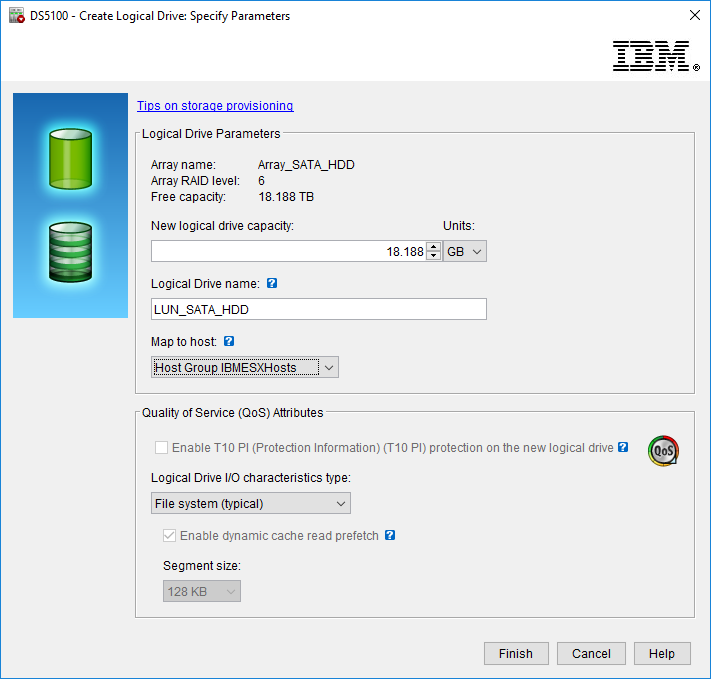Toggle Enable dynamic cache read prefetch checkbox
Image resolution: width=711 pixels, height=679 pixels.
click(170, 536)
